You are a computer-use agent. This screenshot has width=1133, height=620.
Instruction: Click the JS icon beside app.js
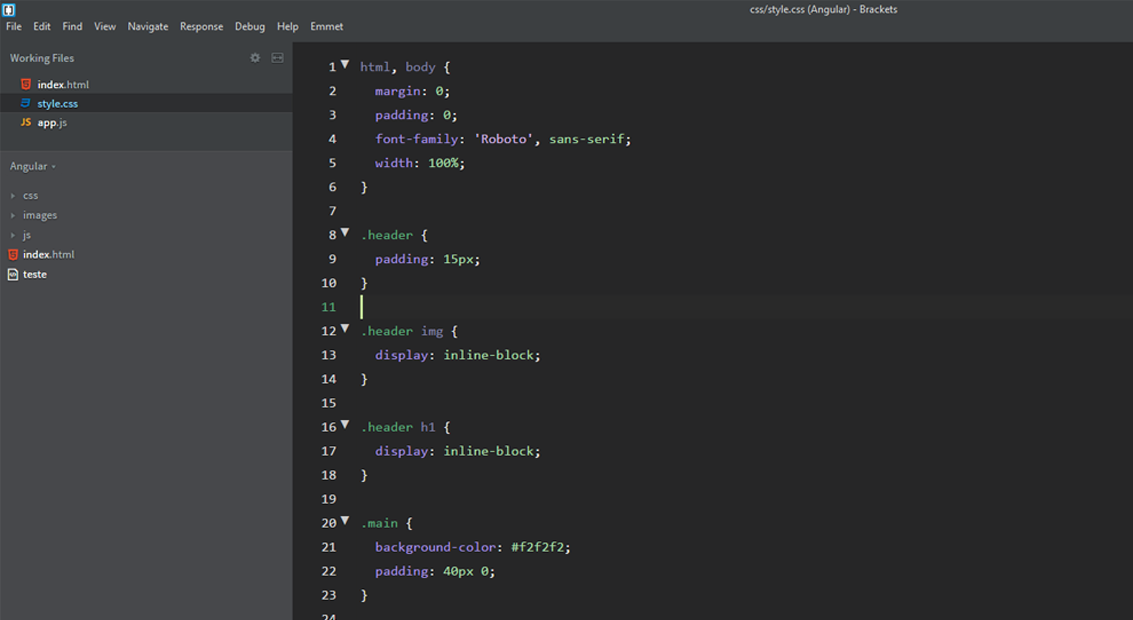[x=26, y=122]
